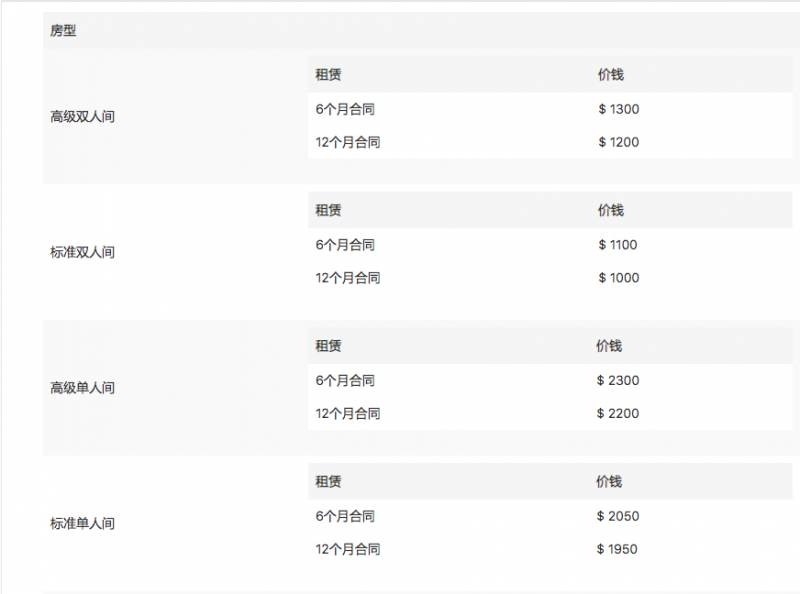
Task: Select the 标准单人间 room type cell
Action: (x=82, y=524)
